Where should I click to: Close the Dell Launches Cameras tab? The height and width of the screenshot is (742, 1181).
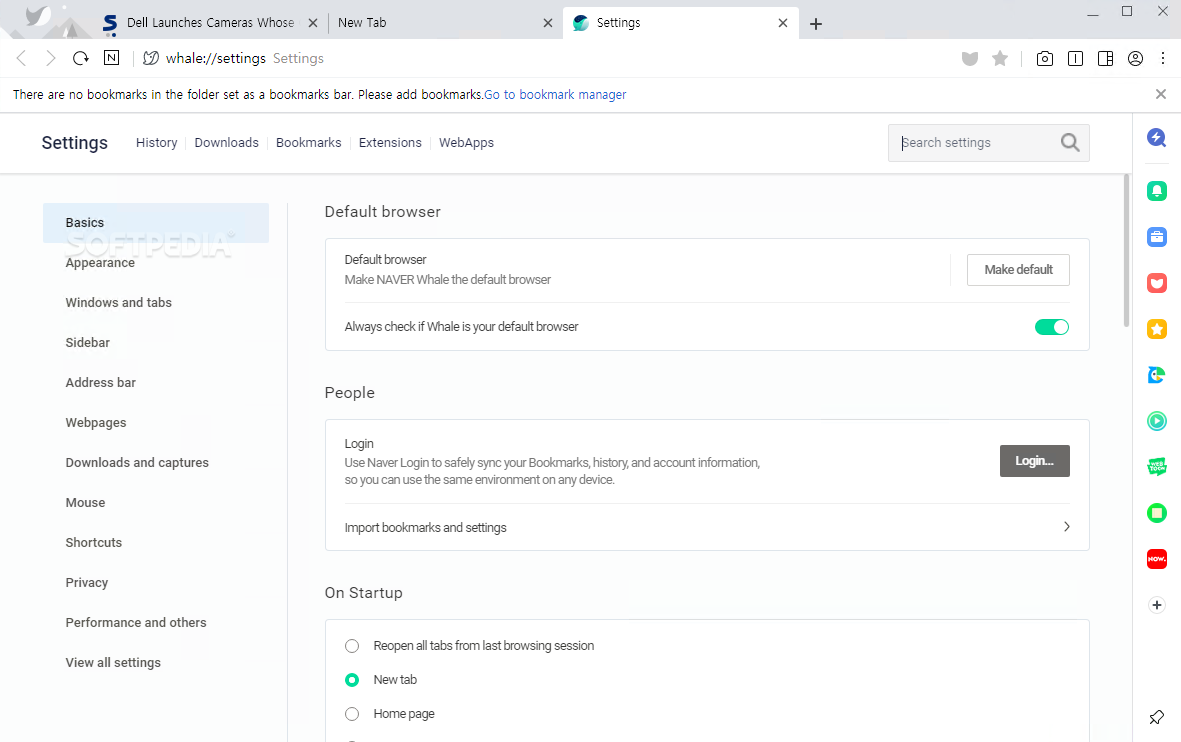(313, 23)
